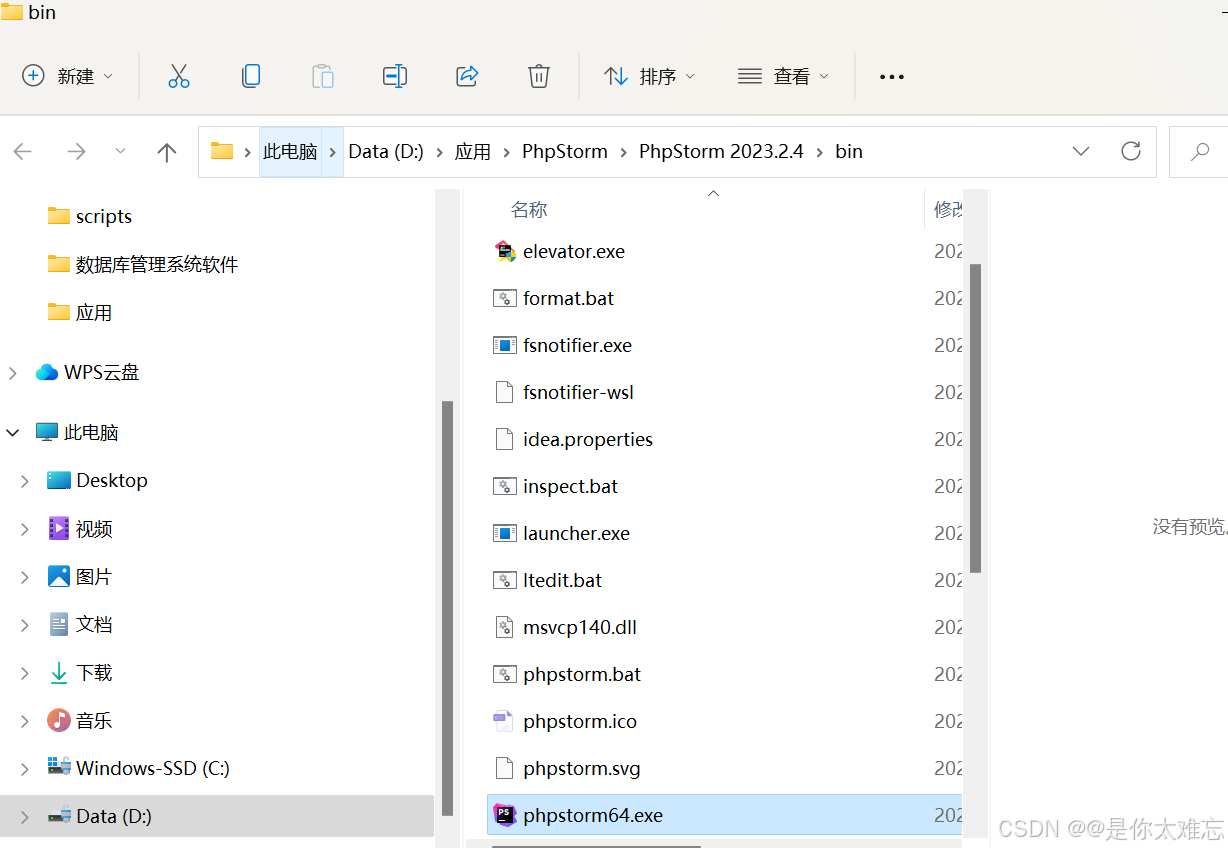1228x848 pixels.
Task: Select elevator.exe file
Action: pyautogui.click(x=724, y=251)
